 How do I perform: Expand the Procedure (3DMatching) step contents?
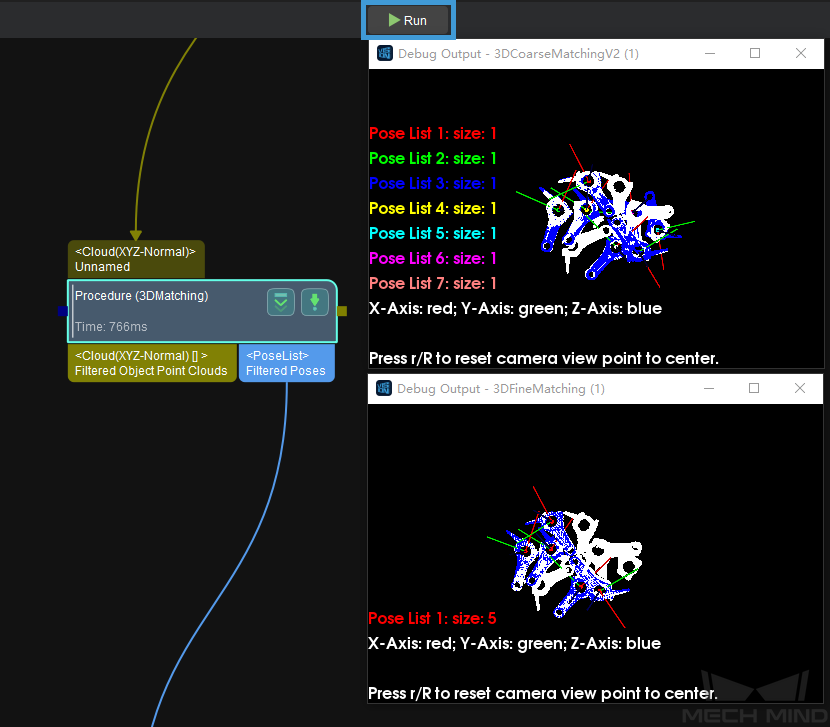pos(281,302)
